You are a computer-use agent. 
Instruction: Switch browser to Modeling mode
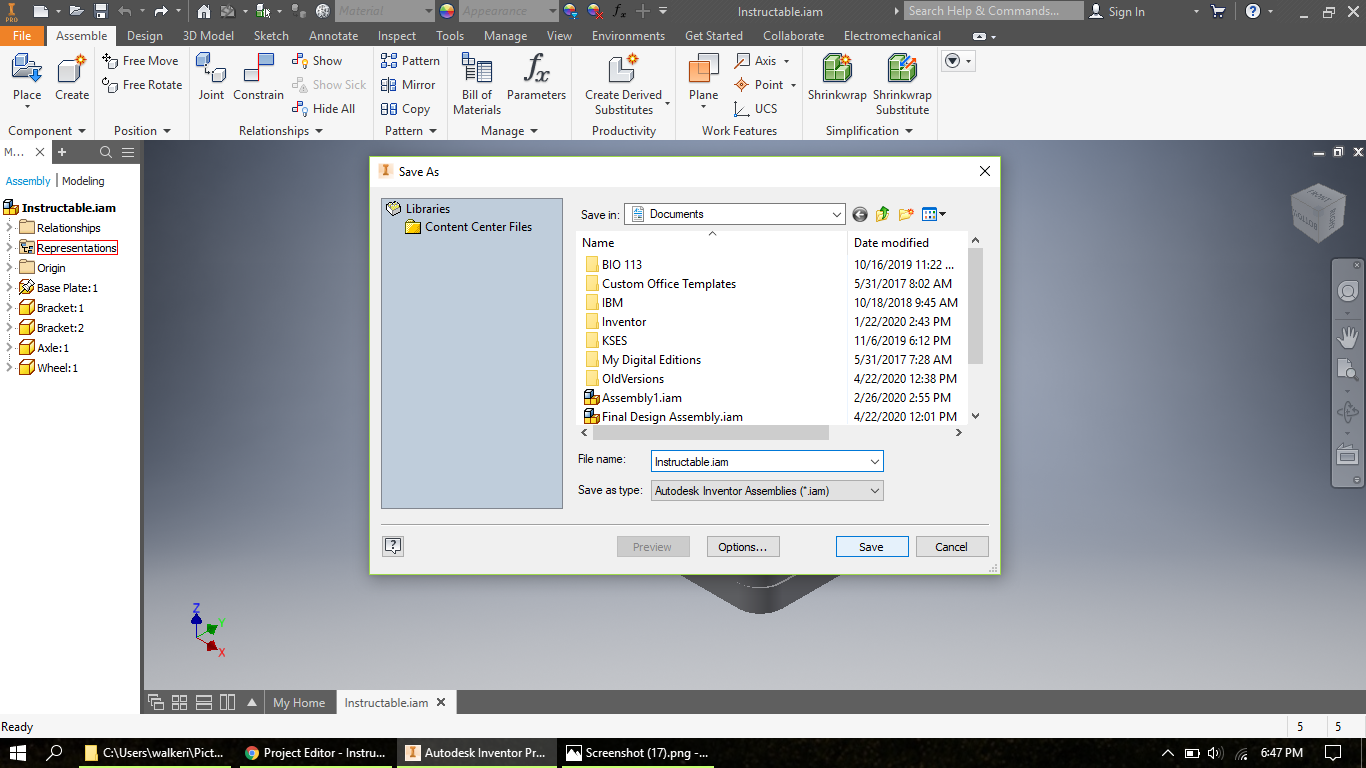84,181
